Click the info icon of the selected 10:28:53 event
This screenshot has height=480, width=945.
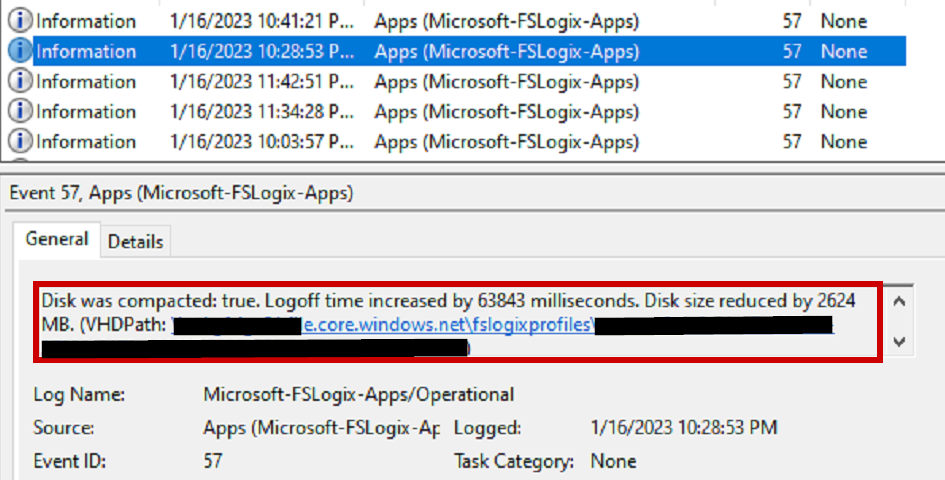point(20,51)
